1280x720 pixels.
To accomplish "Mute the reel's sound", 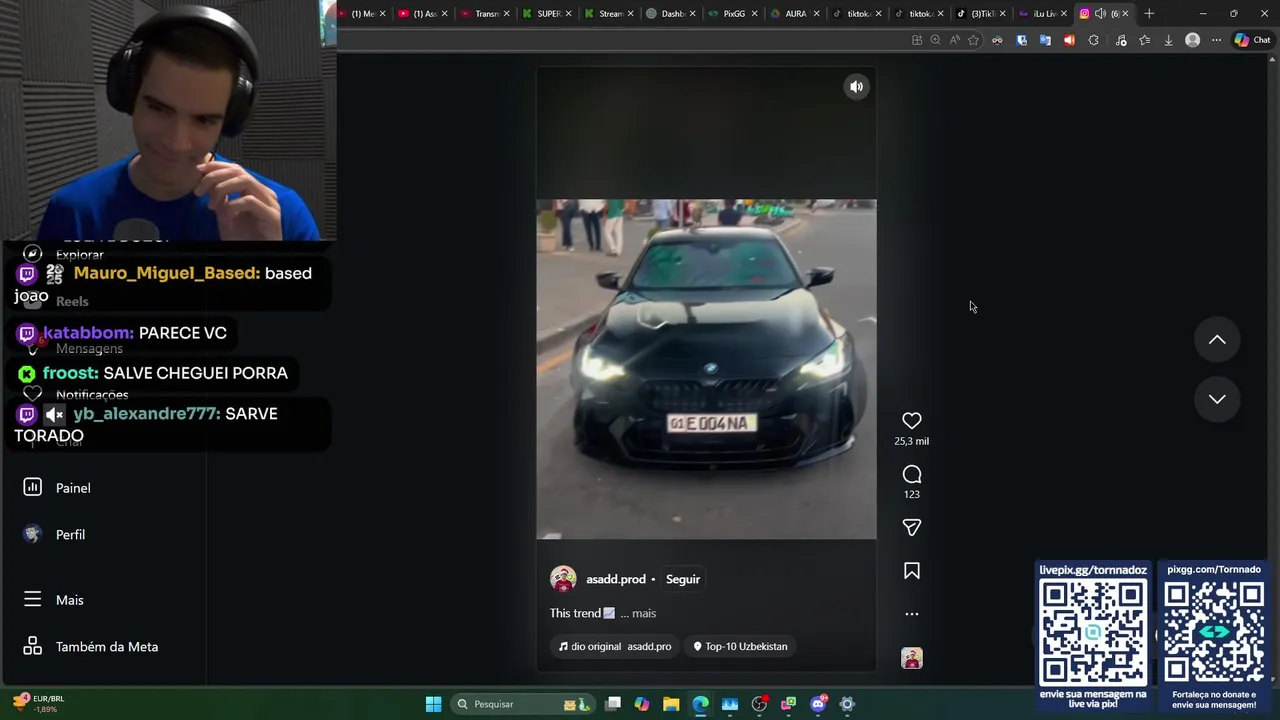I will tap(856, 87).
